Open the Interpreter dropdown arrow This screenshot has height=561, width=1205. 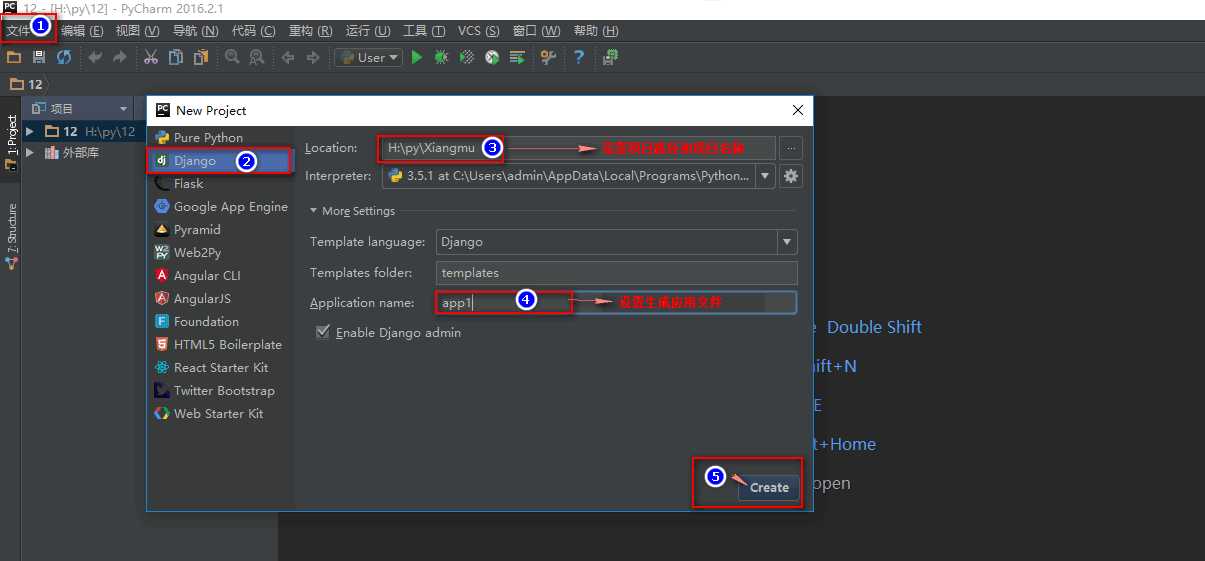[x=766, y=176]
